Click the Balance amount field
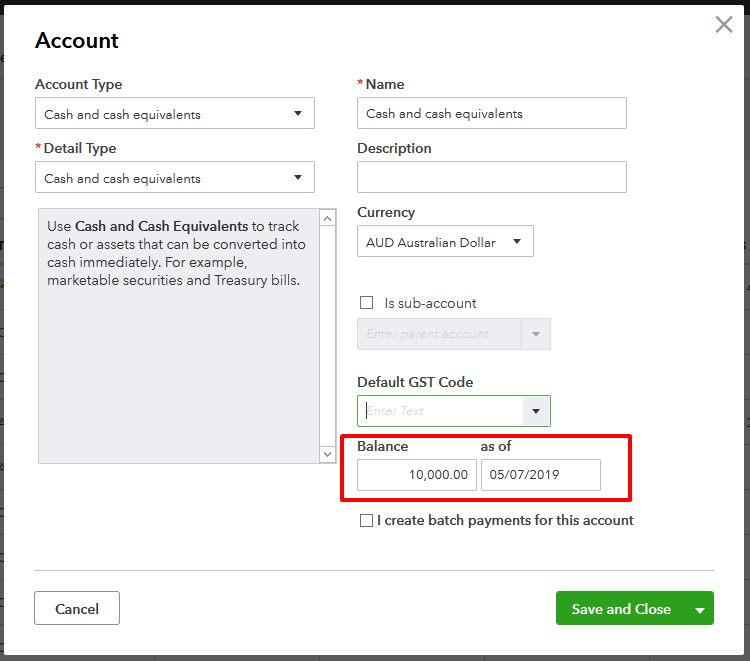Viewport: 750px width, 661px height. (x=416, y=475)
